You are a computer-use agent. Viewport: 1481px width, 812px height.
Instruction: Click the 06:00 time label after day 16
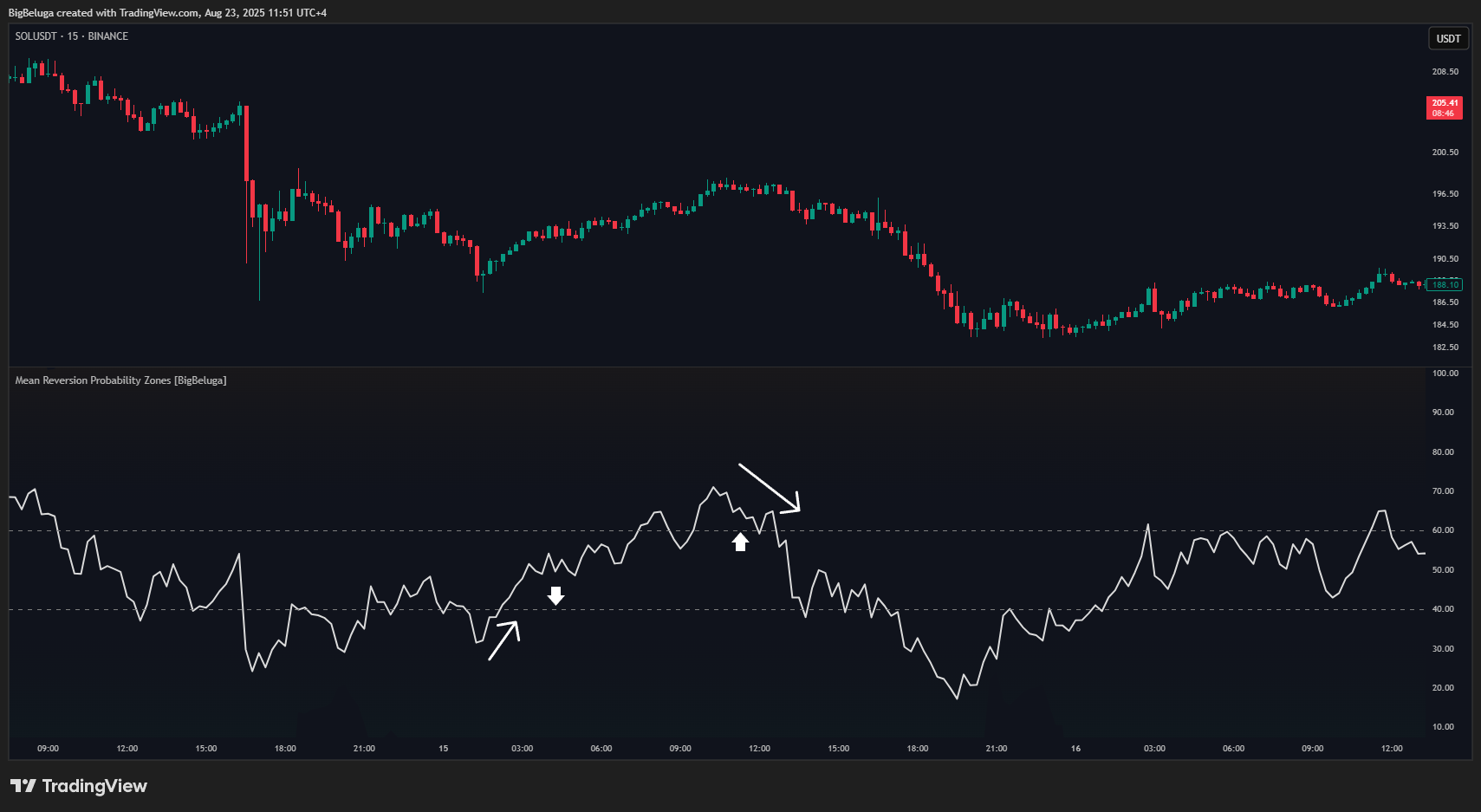(1233, 749)
